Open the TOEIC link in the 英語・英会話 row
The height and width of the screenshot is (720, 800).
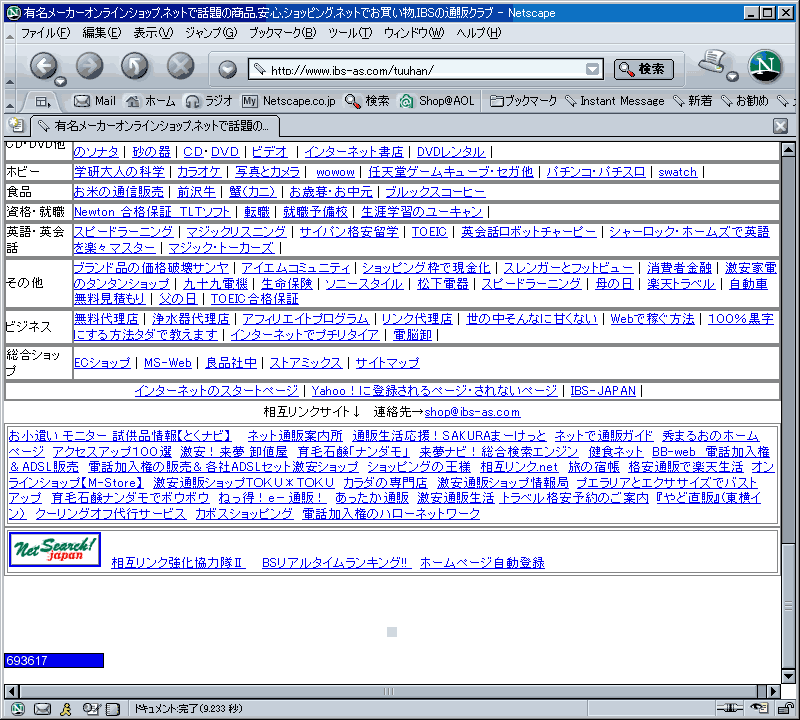(429, 232)
